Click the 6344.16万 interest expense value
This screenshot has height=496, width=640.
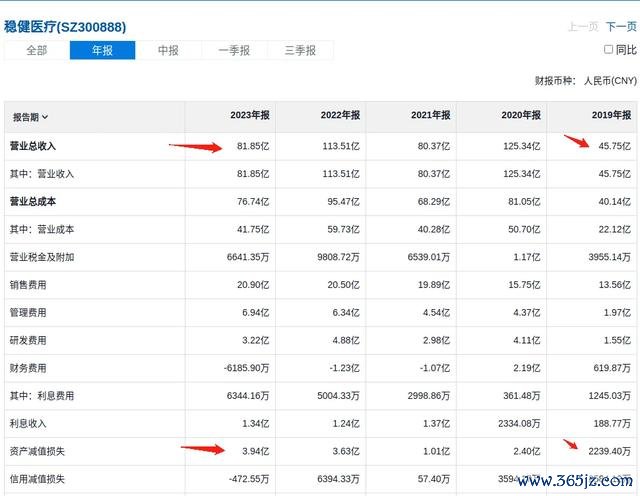tap(248, 396)
